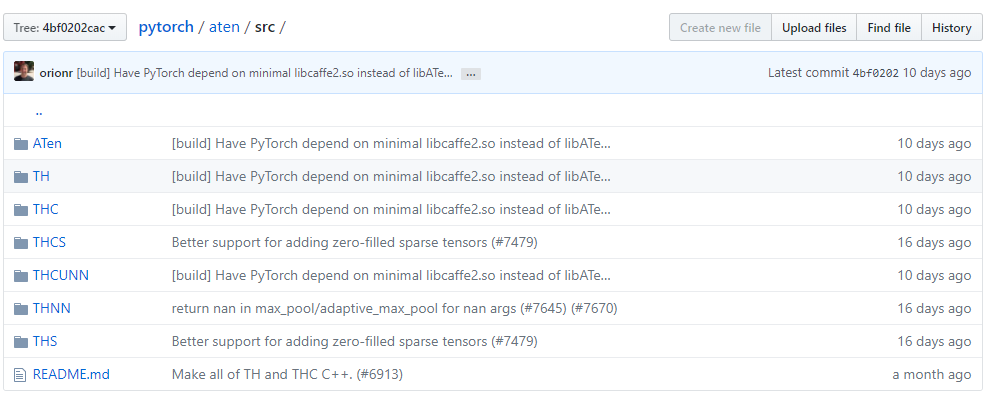
Task: Open latest commit hash 4bf0202
Action: coord(875,73)
